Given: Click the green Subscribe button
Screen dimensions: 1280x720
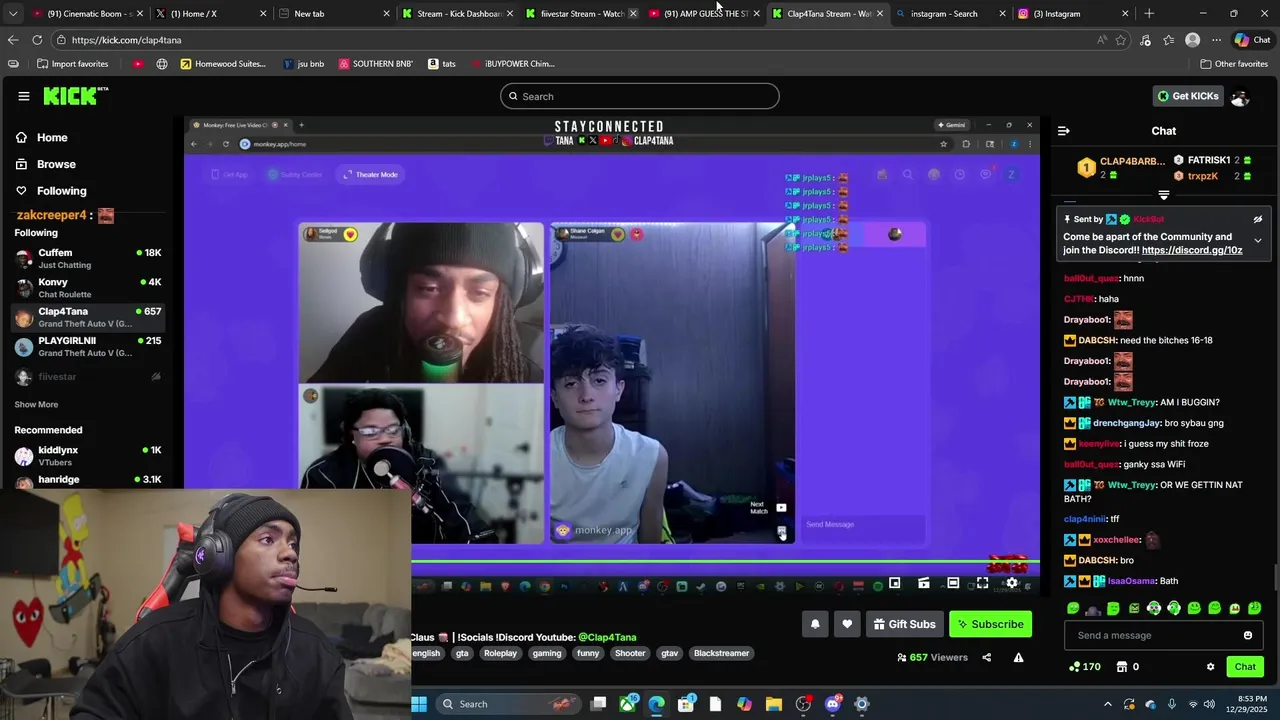Looking at the screenshot, I should click(990, 624).
